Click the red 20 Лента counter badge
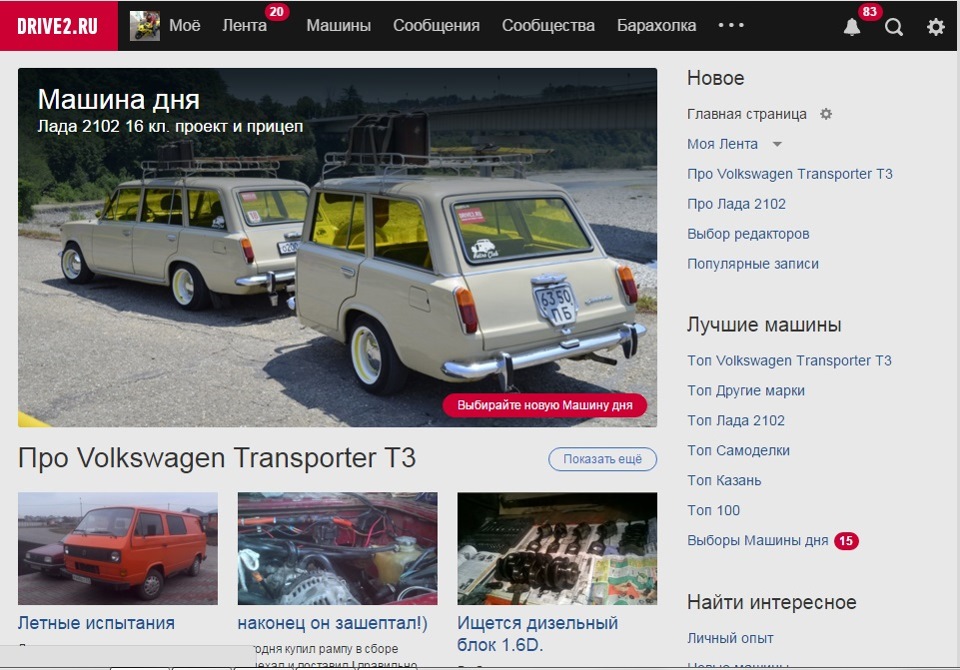The width and height of the screenshot is (960, 670). point(277,12)
